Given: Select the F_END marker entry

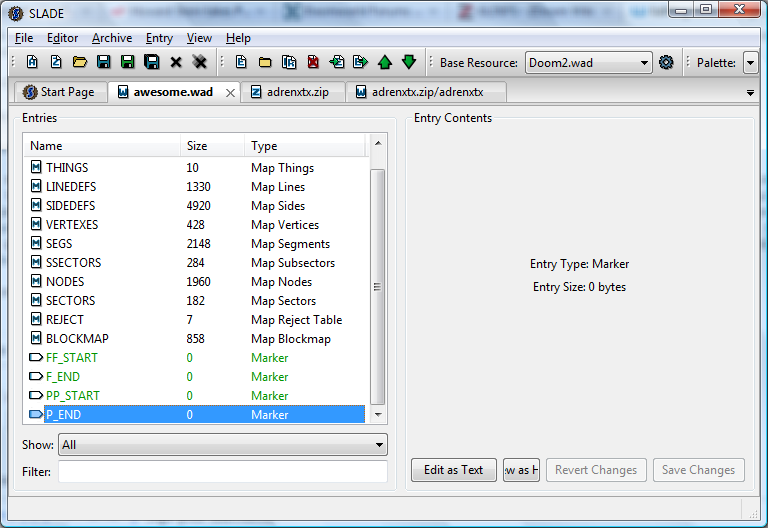Looking at the screenshot, I should click(195, 377).
